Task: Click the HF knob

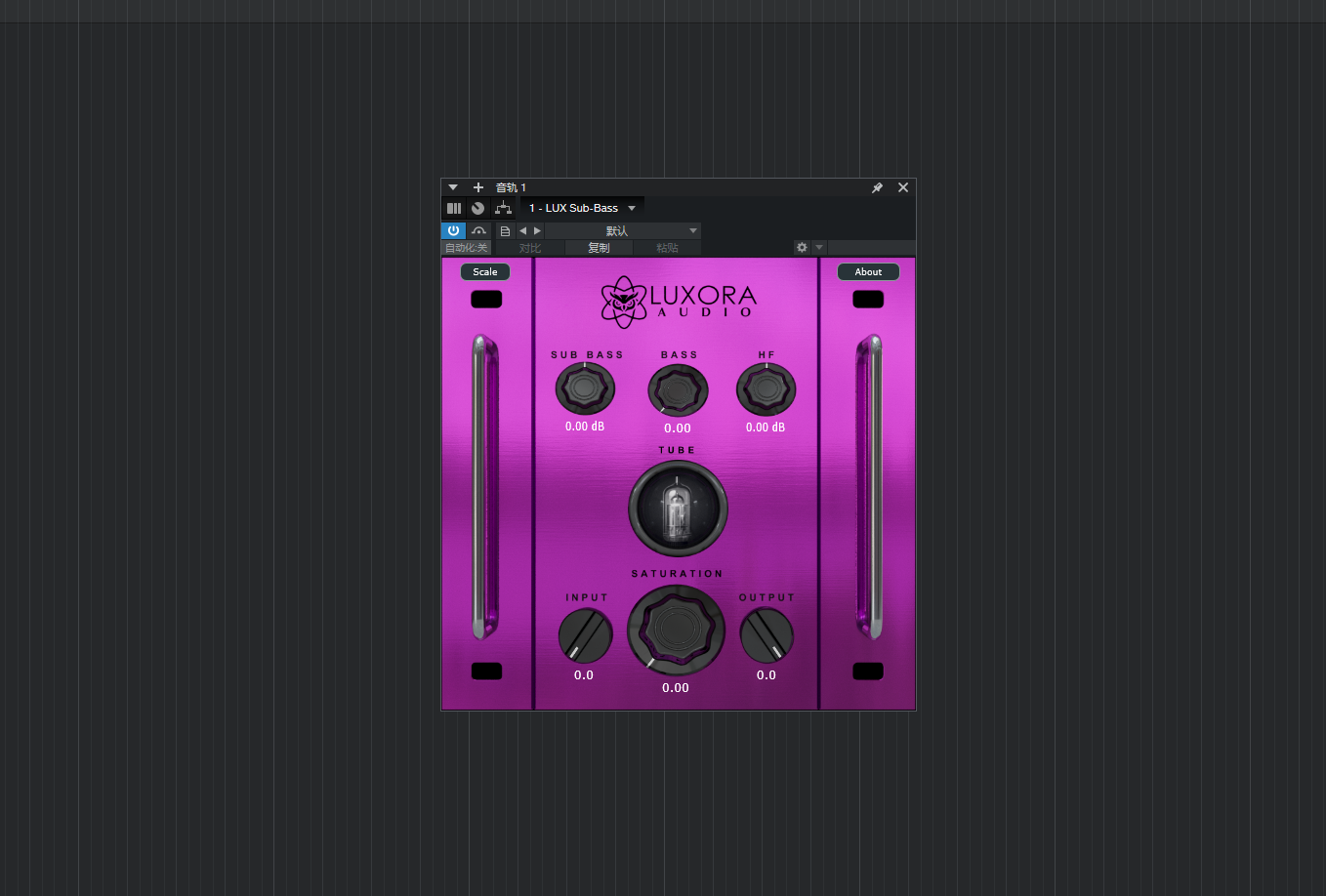Action: [x=766, y=389]
